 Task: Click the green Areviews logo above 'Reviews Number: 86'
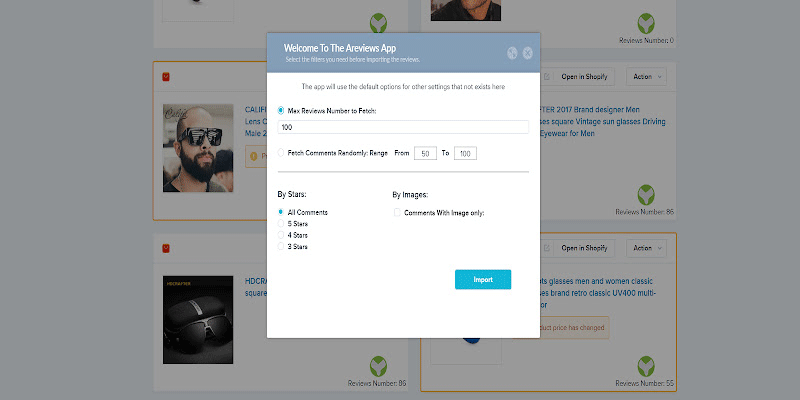coord(647,194)
